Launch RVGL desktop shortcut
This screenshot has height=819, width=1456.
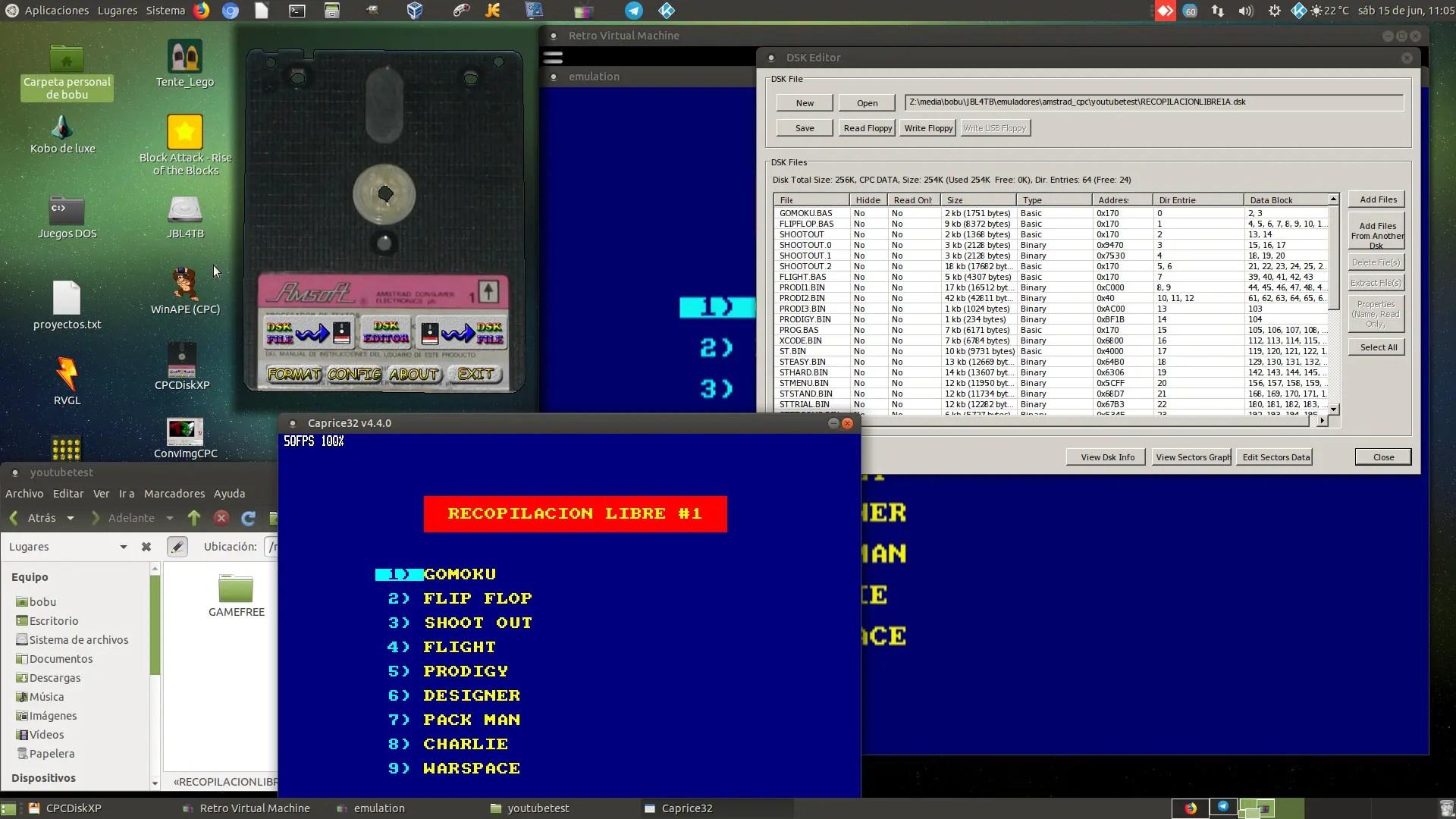pyautogui.click(x=67, y=381)
